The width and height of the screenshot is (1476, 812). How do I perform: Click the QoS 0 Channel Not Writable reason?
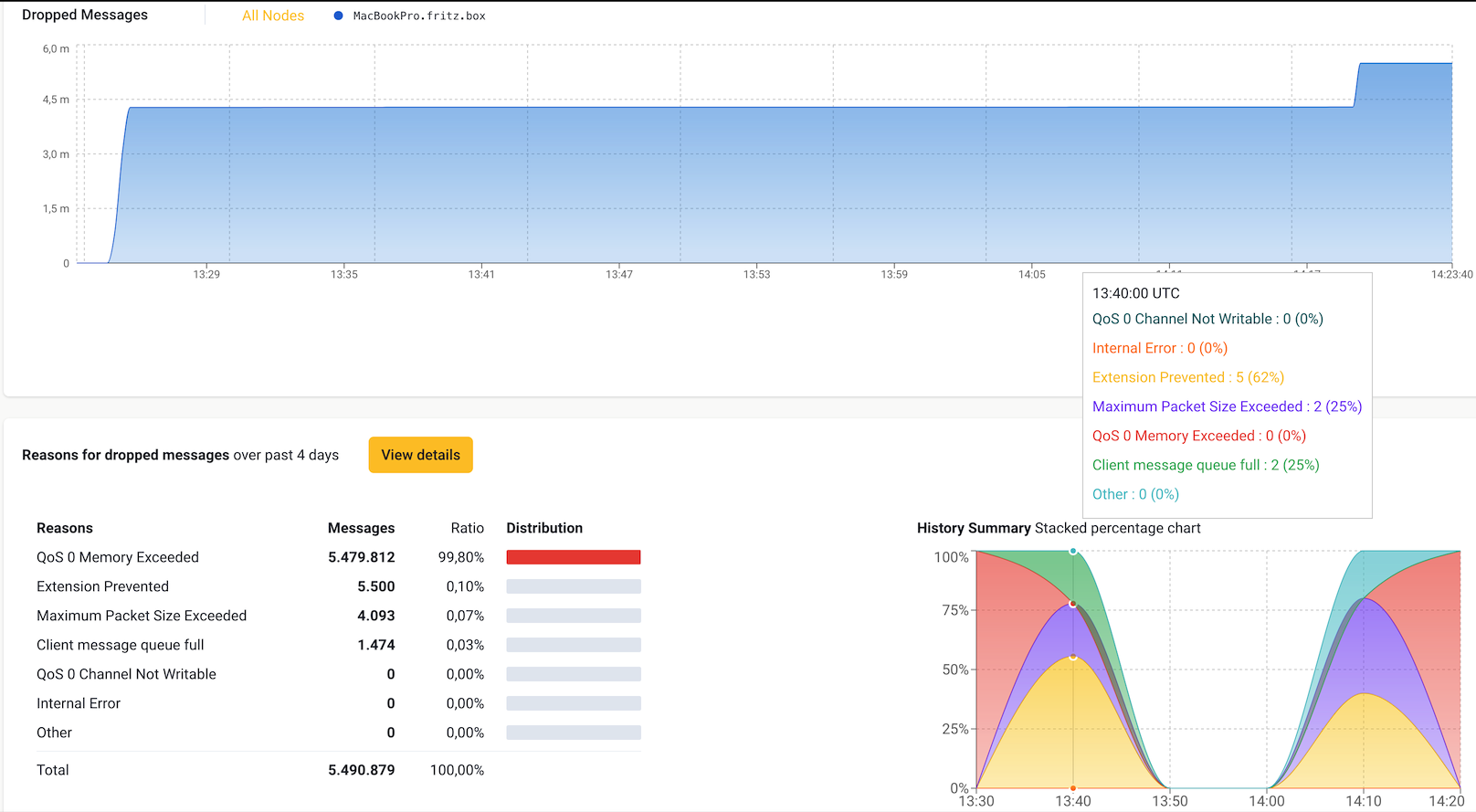(x=126, y=674)
